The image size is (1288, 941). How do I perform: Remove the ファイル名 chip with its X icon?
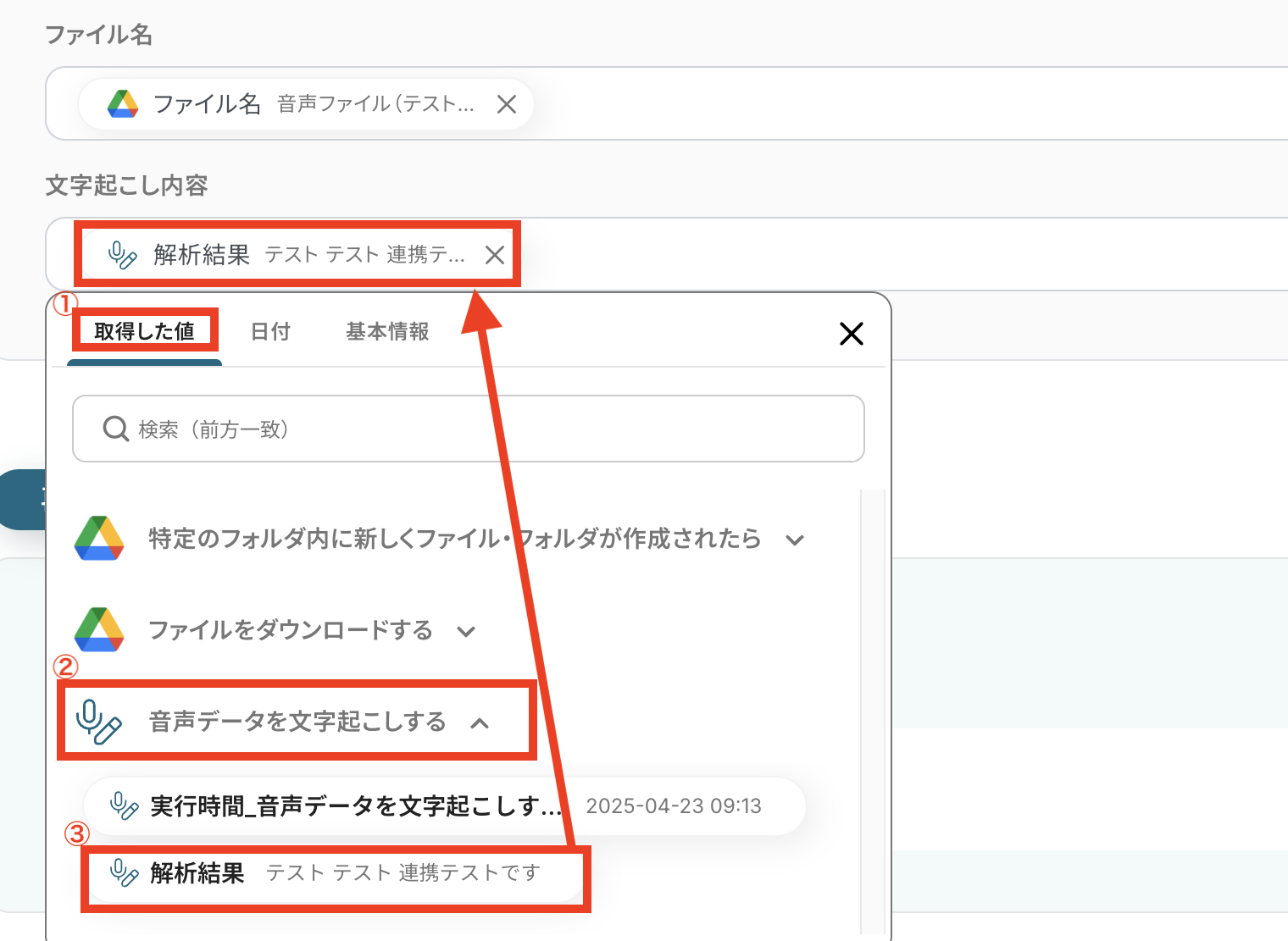click(x=507, y=104)
